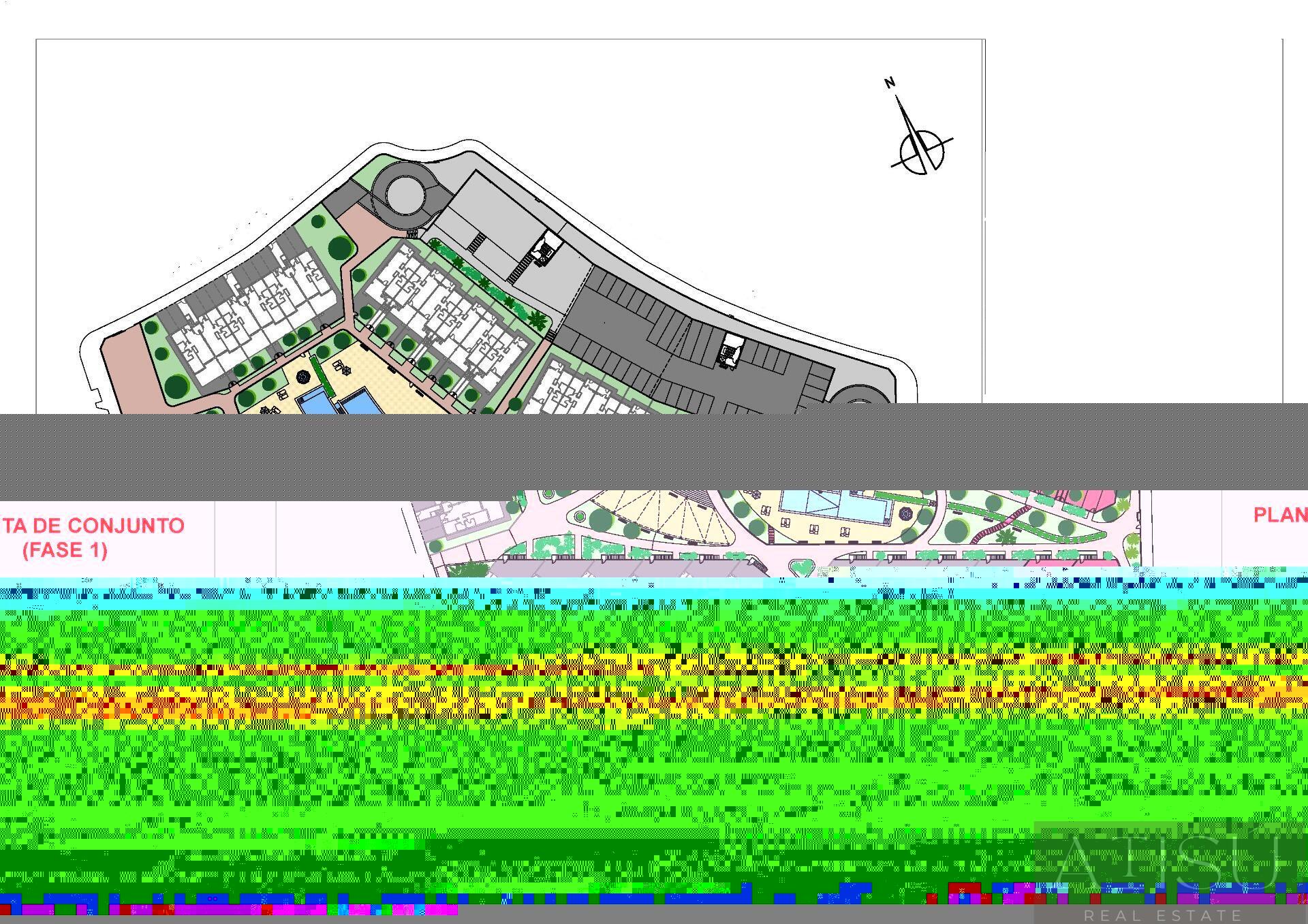
Task: Click the red 'PLAN' label at right edge
Action: click(x=1280, y=515)
